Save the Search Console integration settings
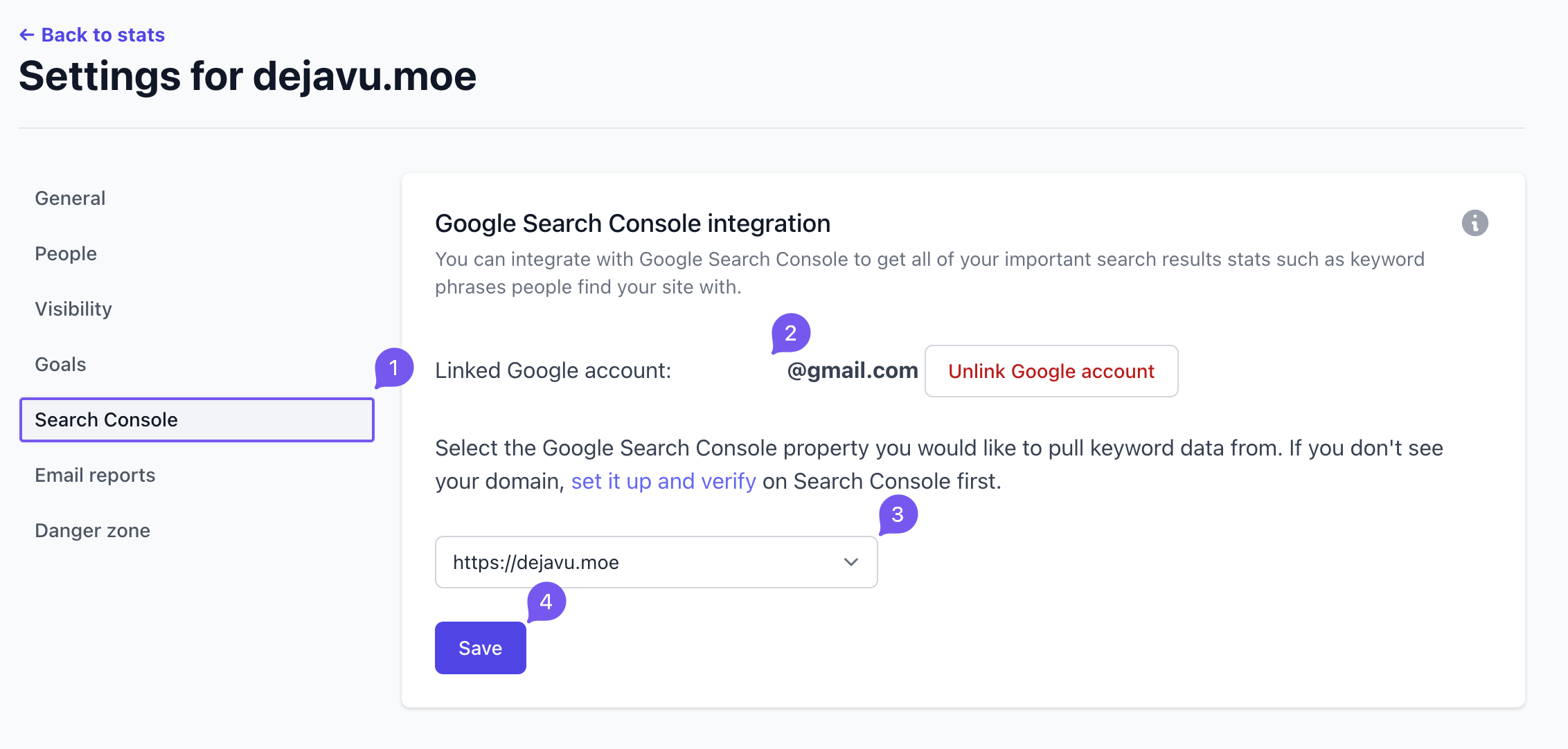Screen dimensions: 1568x749 pyautogui.click(x=480, y=648)
